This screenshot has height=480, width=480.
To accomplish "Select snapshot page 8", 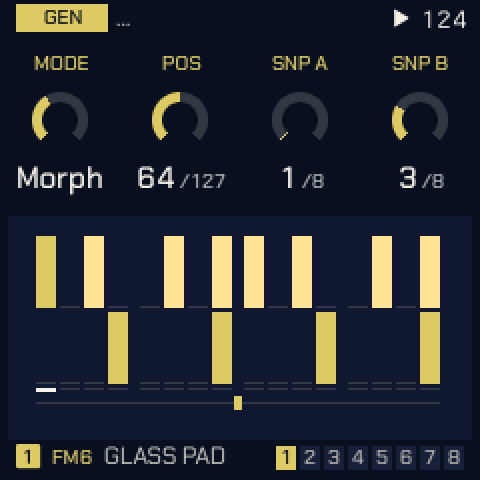I will [454, 458].
